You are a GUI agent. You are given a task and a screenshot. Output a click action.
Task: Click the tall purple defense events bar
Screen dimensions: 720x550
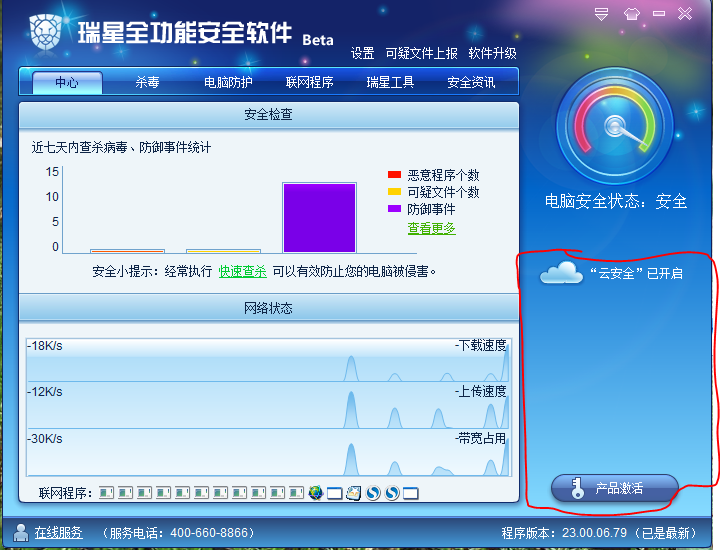point(320,218)
